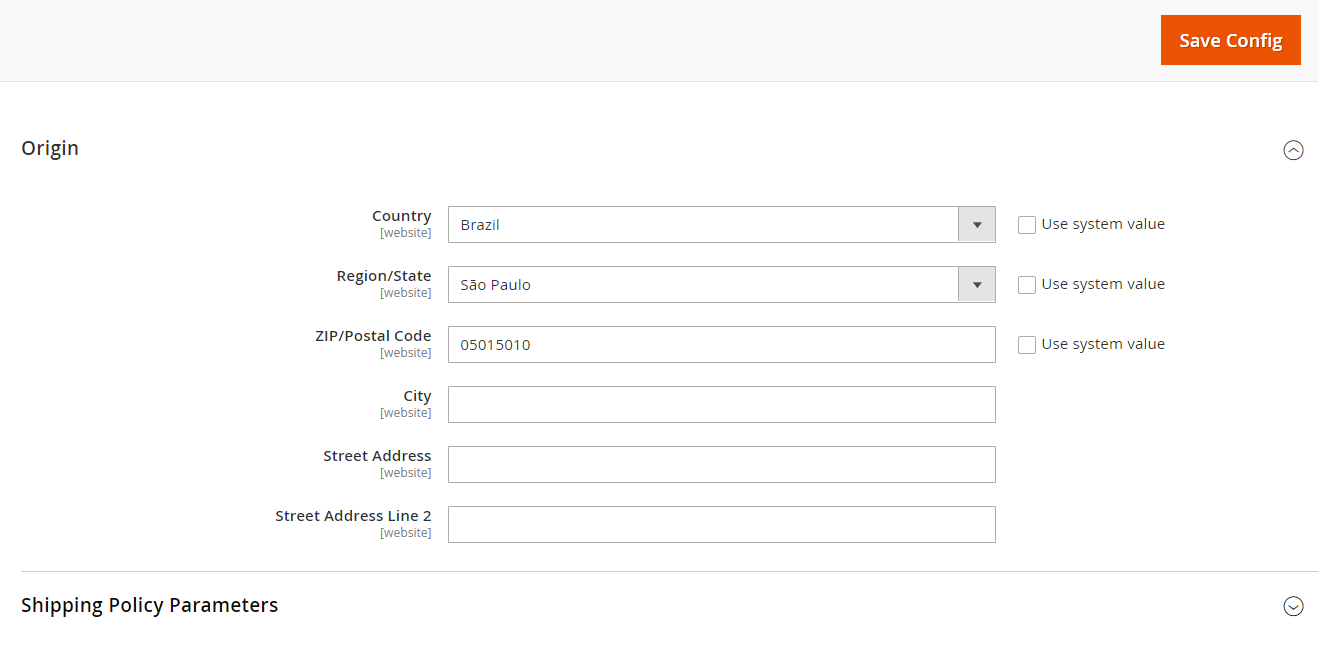Click the Region/State field label

tap(384, 276)
